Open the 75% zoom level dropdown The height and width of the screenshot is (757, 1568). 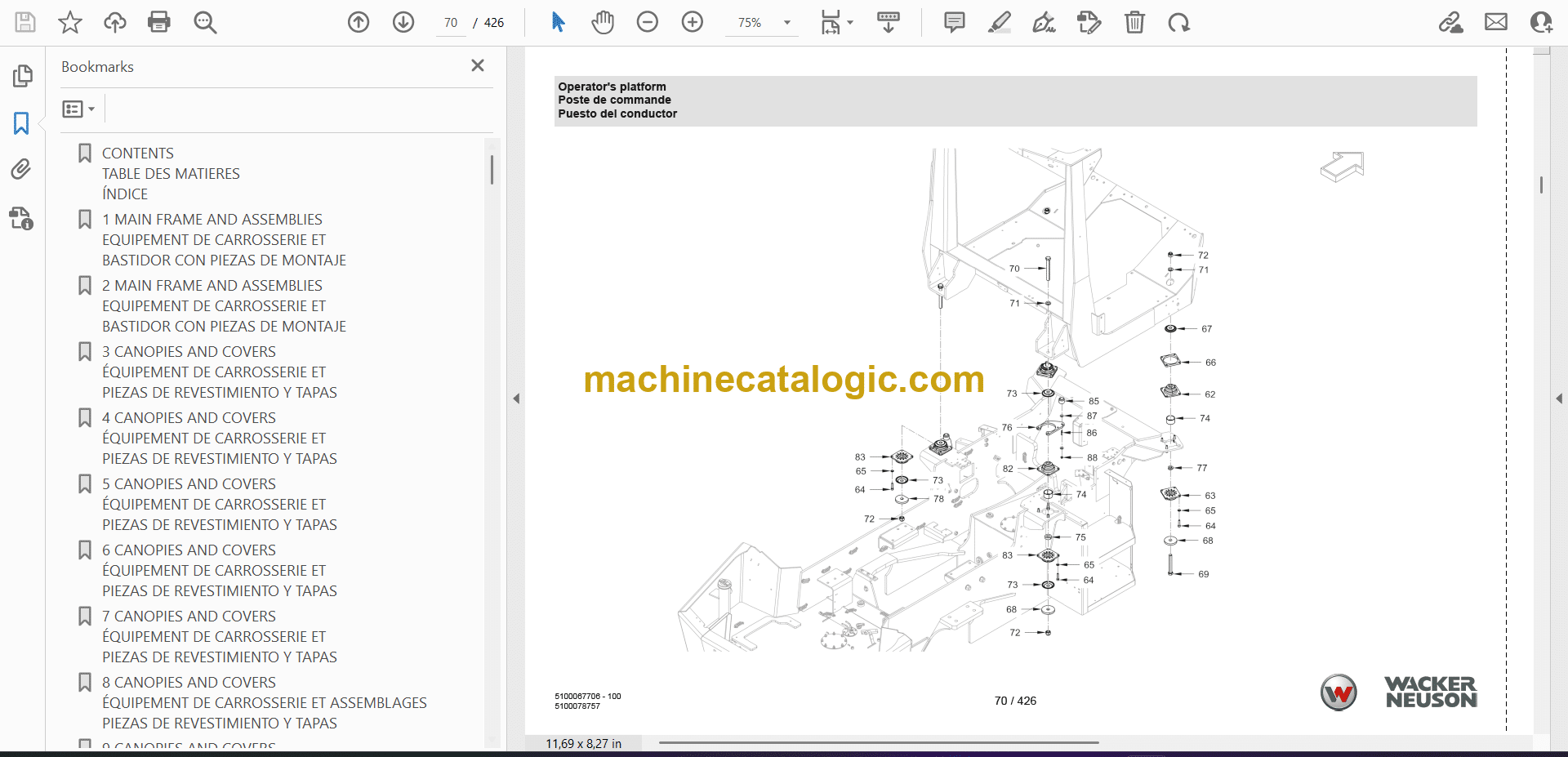787,23
